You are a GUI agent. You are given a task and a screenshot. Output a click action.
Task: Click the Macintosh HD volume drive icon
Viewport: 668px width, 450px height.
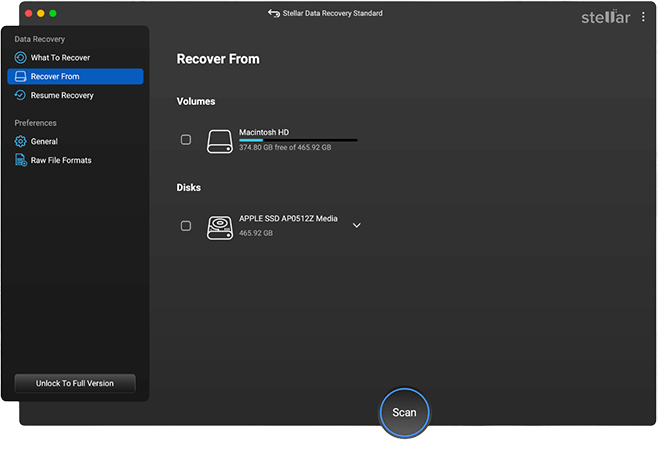219,141
